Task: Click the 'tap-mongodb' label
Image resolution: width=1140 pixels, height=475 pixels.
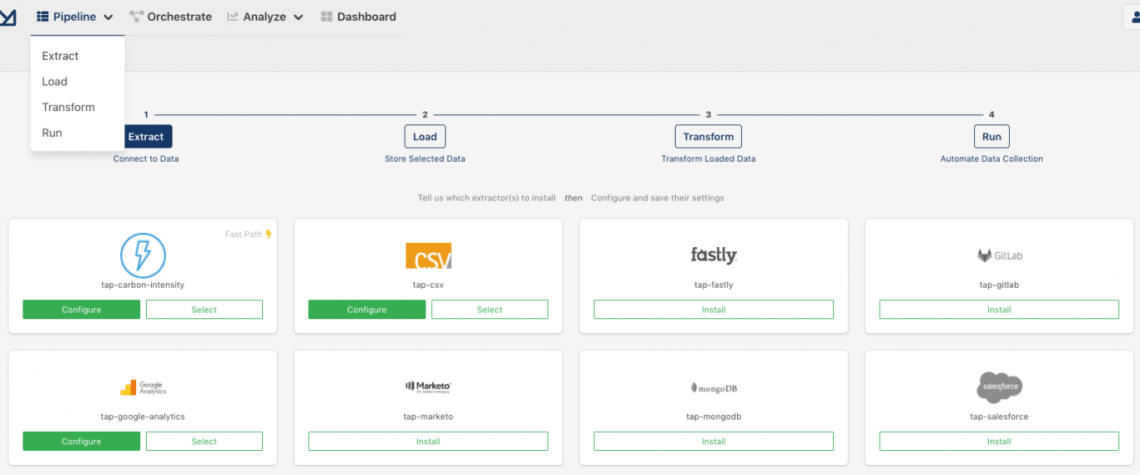Action: (x=714, y=417)
